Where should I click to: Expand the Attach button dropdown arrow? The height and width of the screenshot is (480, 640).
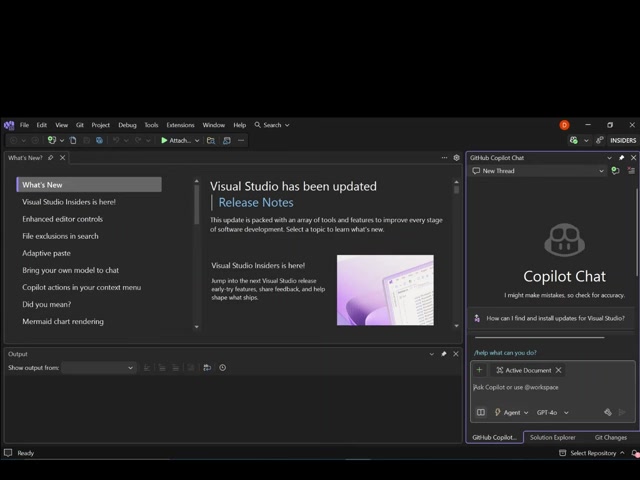pyautogui.click(x=197, y=140)
